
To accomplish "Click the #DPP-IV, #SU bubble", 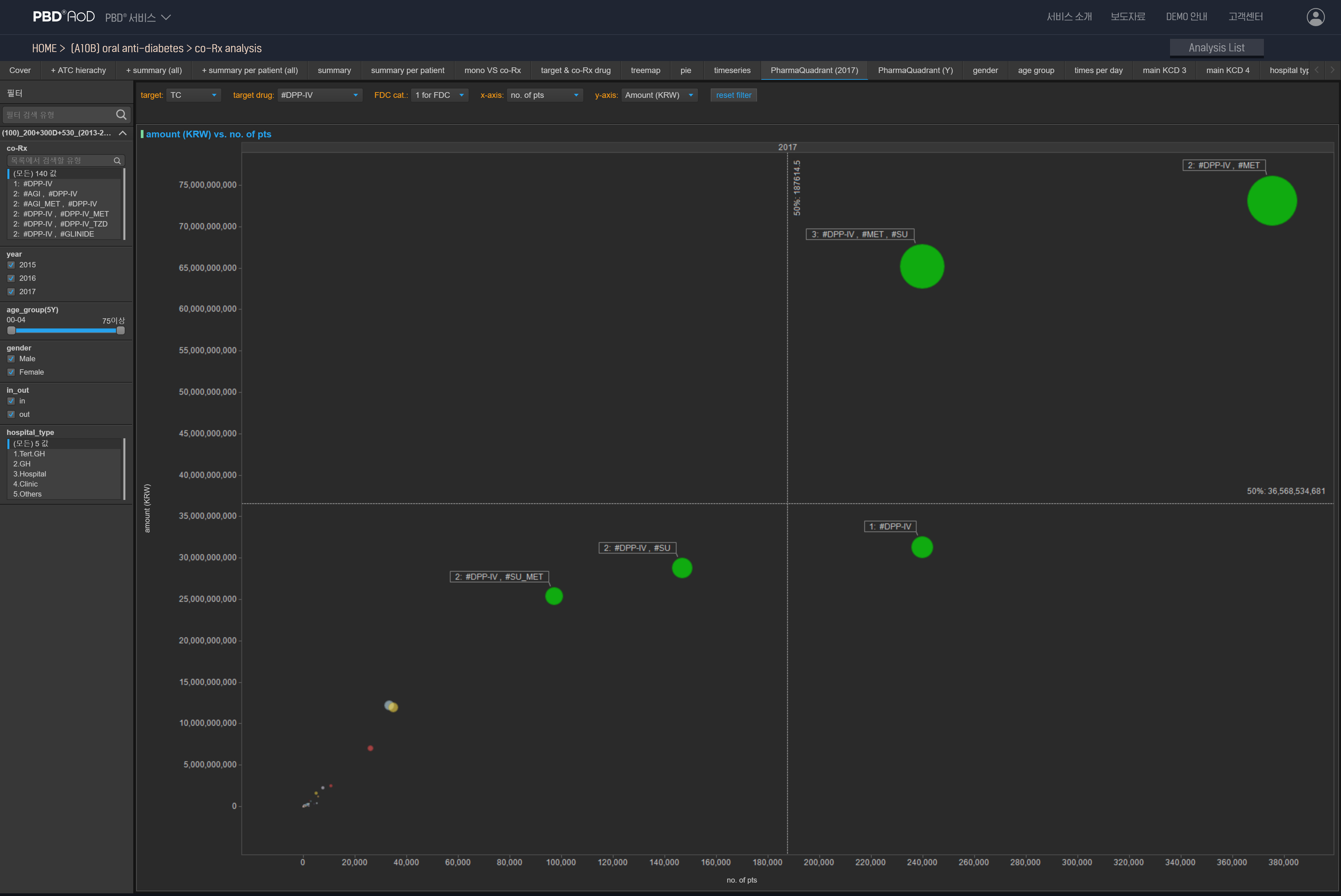I will pos(682,568).
